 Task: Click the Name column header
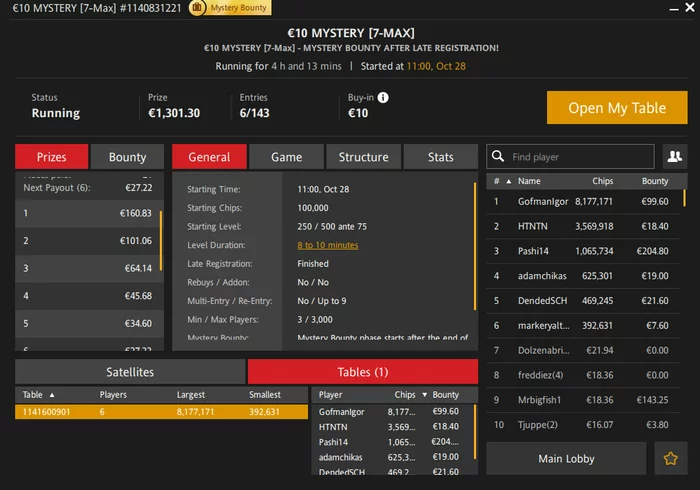(529, 181)
